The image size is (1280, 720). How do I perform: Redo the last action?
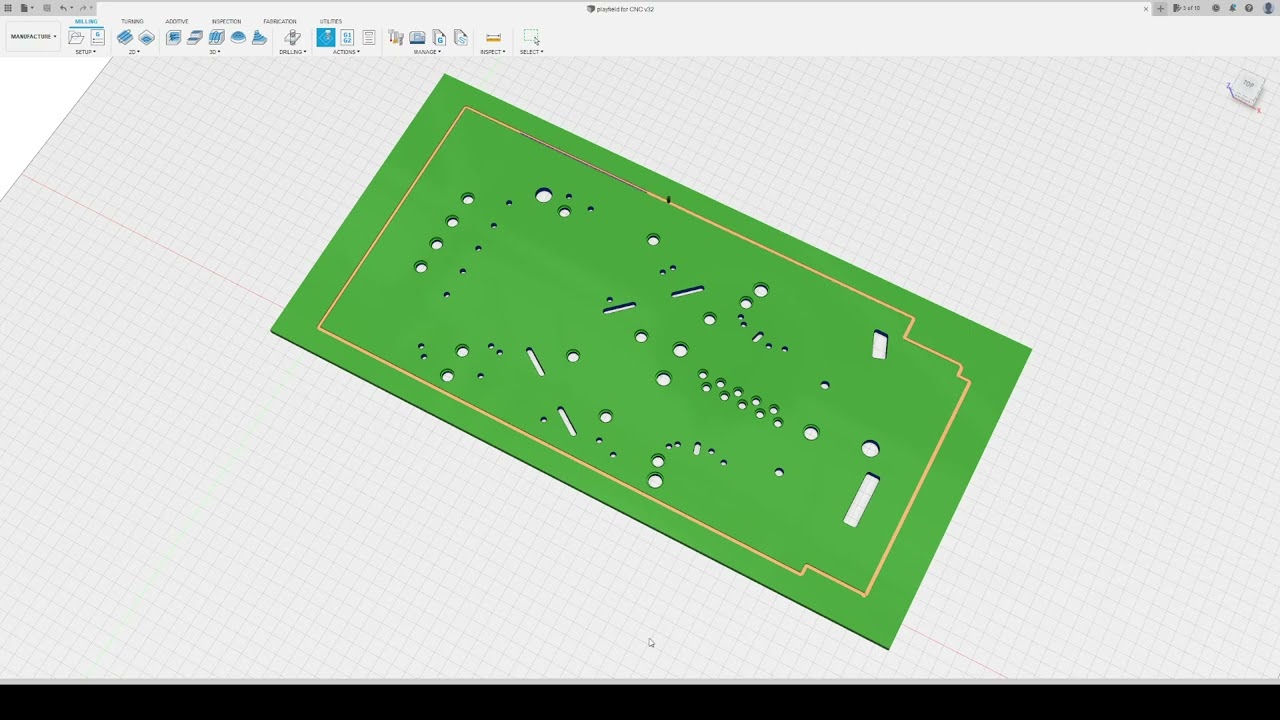coord(83,8)
